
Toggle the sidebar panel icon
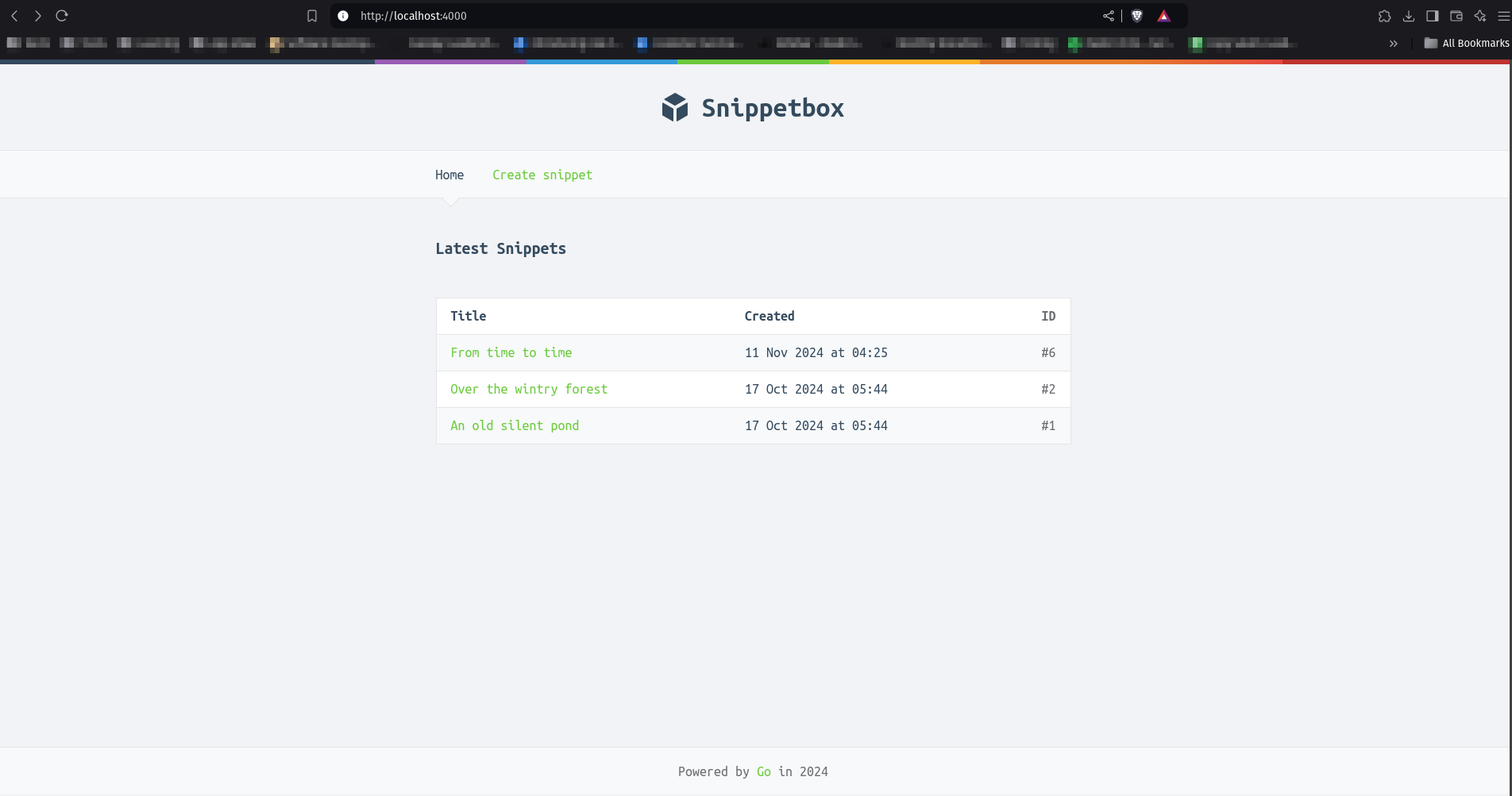point(1432,16)
